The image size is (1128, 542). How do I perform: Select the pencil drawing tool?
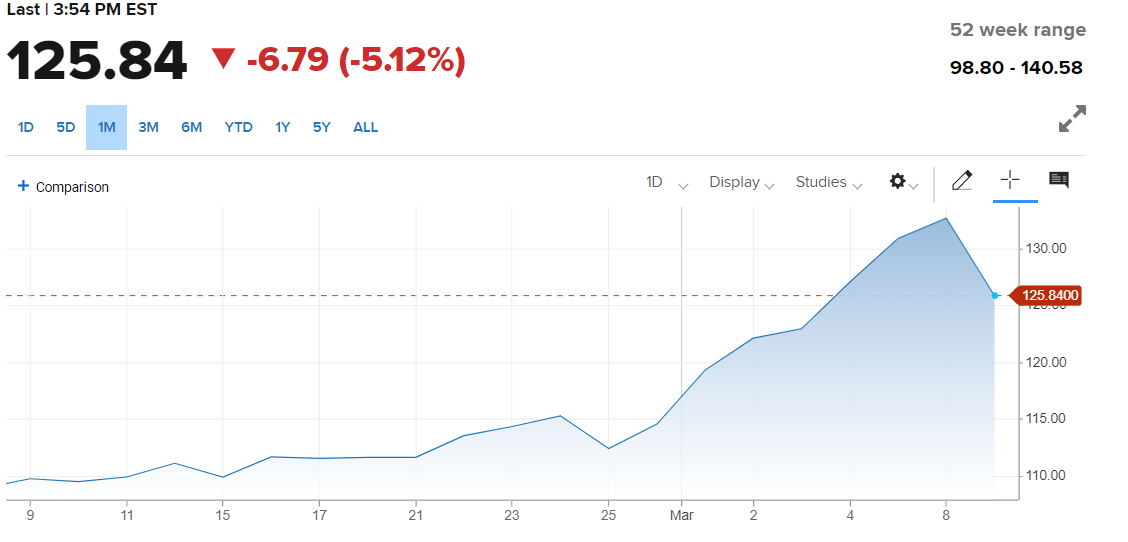(x=962, y=181)
